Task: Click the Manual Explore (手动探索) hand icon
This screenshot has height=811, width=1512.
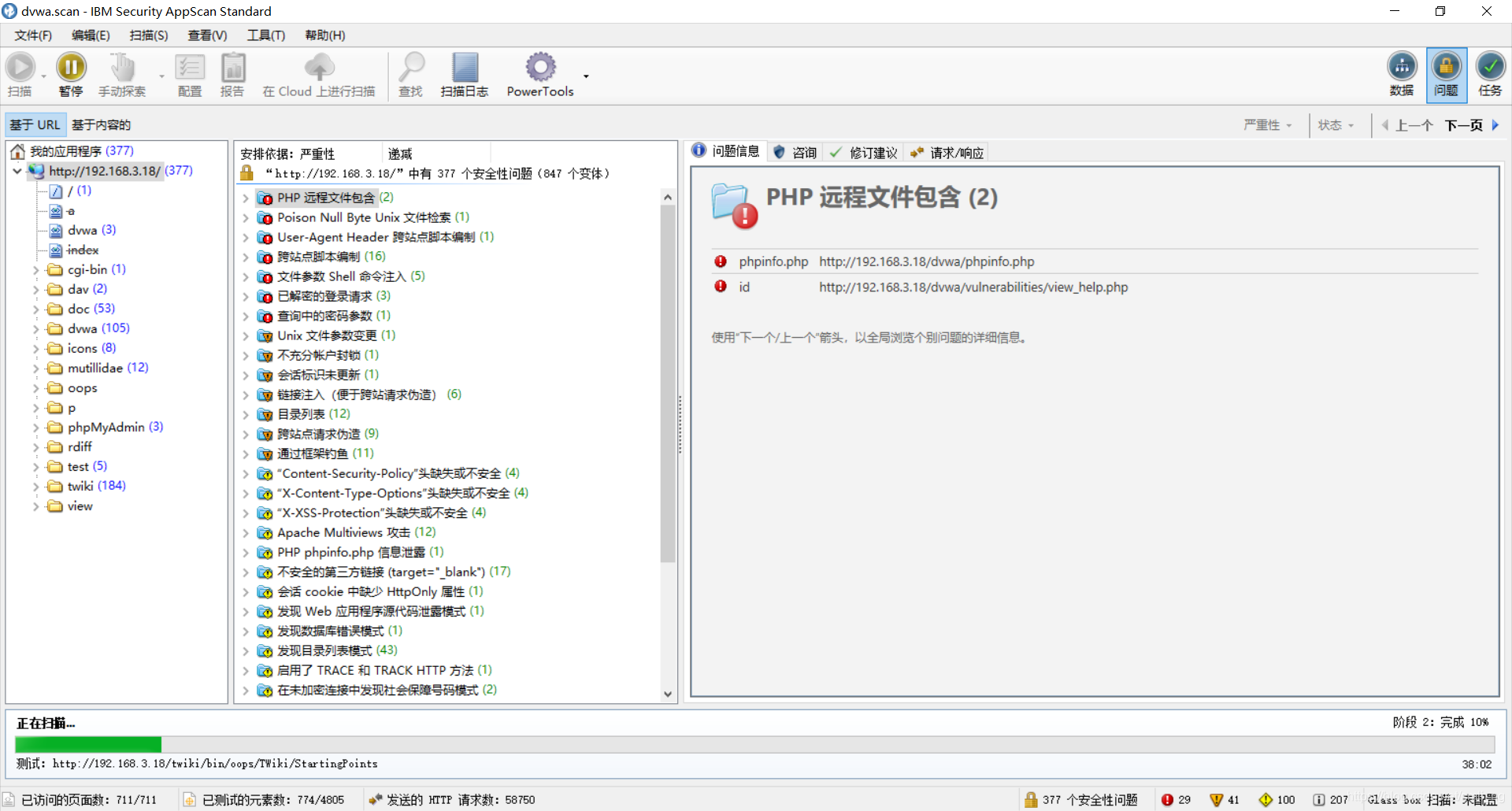Action: 122,68
